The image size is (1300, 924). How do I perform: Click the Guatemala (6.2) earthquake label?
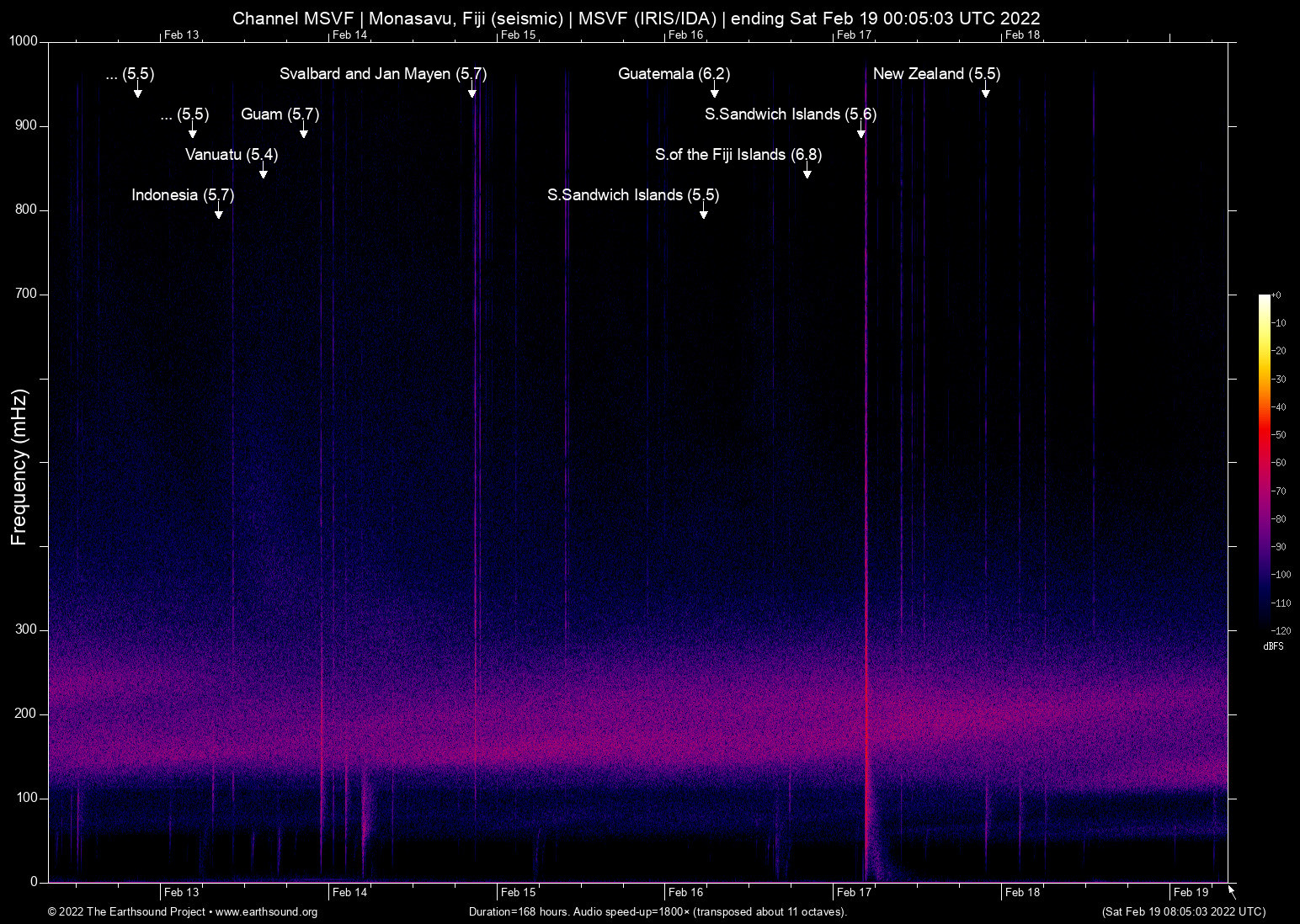674,73
